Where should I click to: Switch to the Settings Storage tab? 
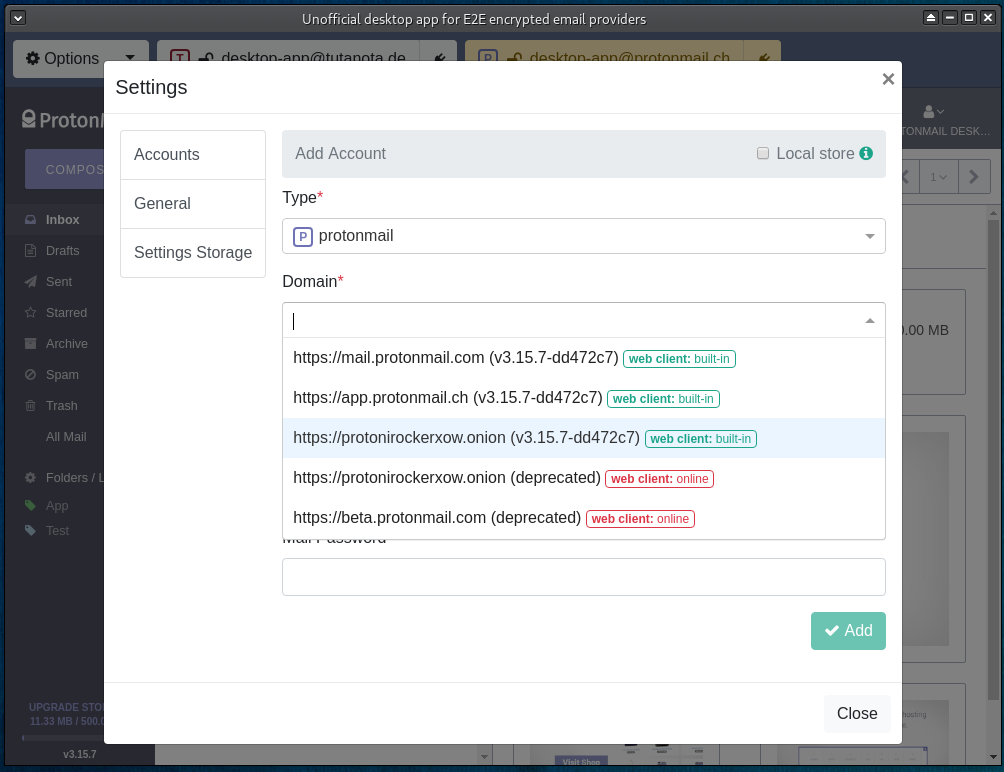192,252
